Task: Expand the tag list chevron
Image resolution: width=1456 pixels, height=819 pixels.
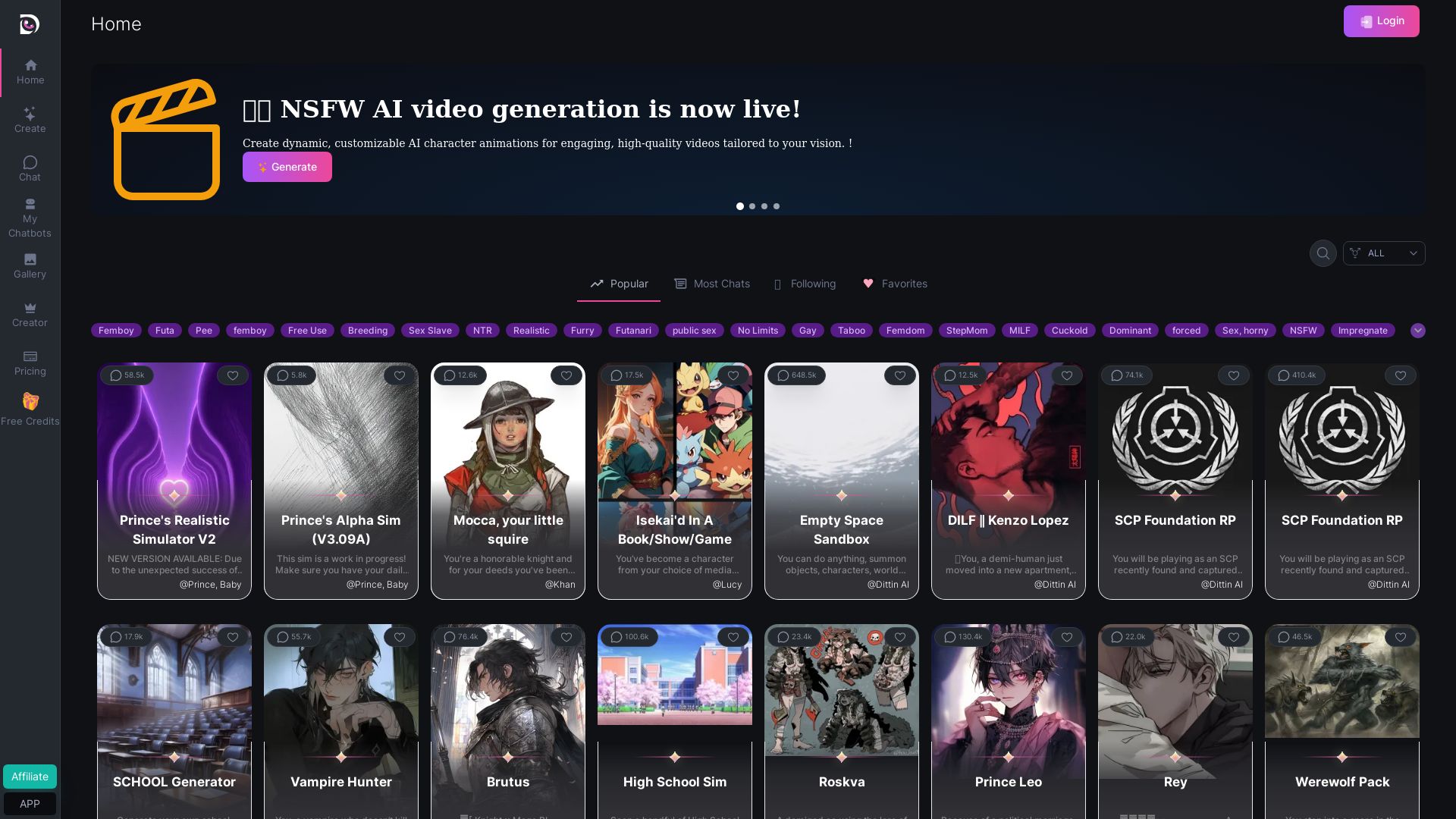Action: point(1417,331)
